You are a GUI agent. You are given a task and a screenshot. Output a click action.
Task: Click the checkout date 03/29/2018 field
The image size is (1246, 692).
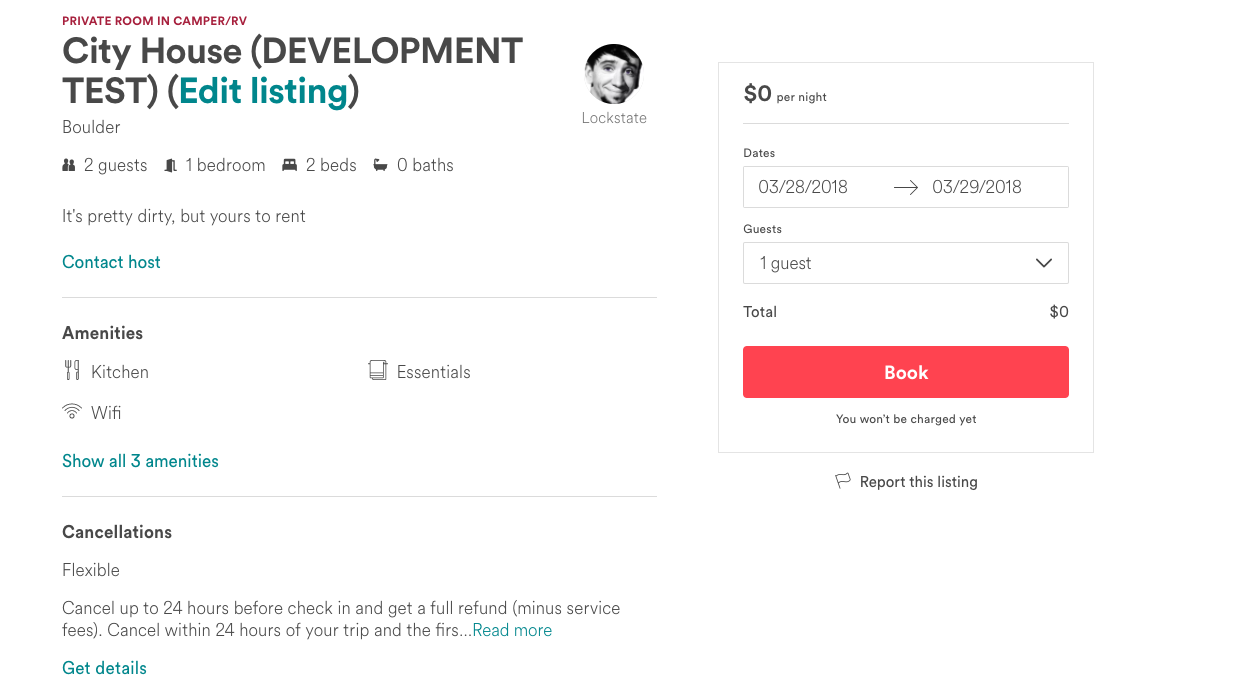(977, 187)
